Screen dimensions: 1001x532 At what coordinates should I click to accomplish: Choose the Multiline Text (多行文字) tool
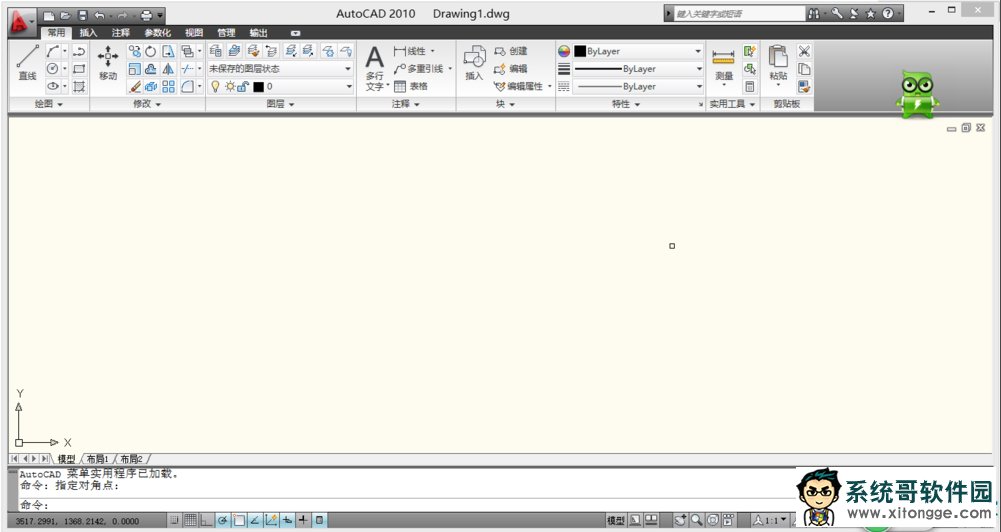pos(374,67)
